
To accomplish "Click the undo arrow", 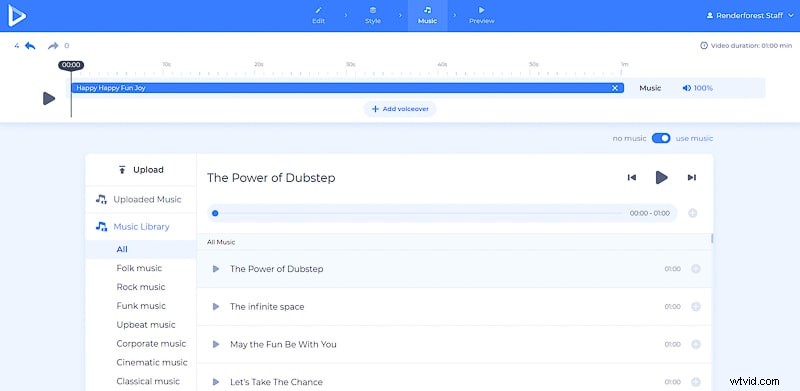I will [x=30, y=46].
